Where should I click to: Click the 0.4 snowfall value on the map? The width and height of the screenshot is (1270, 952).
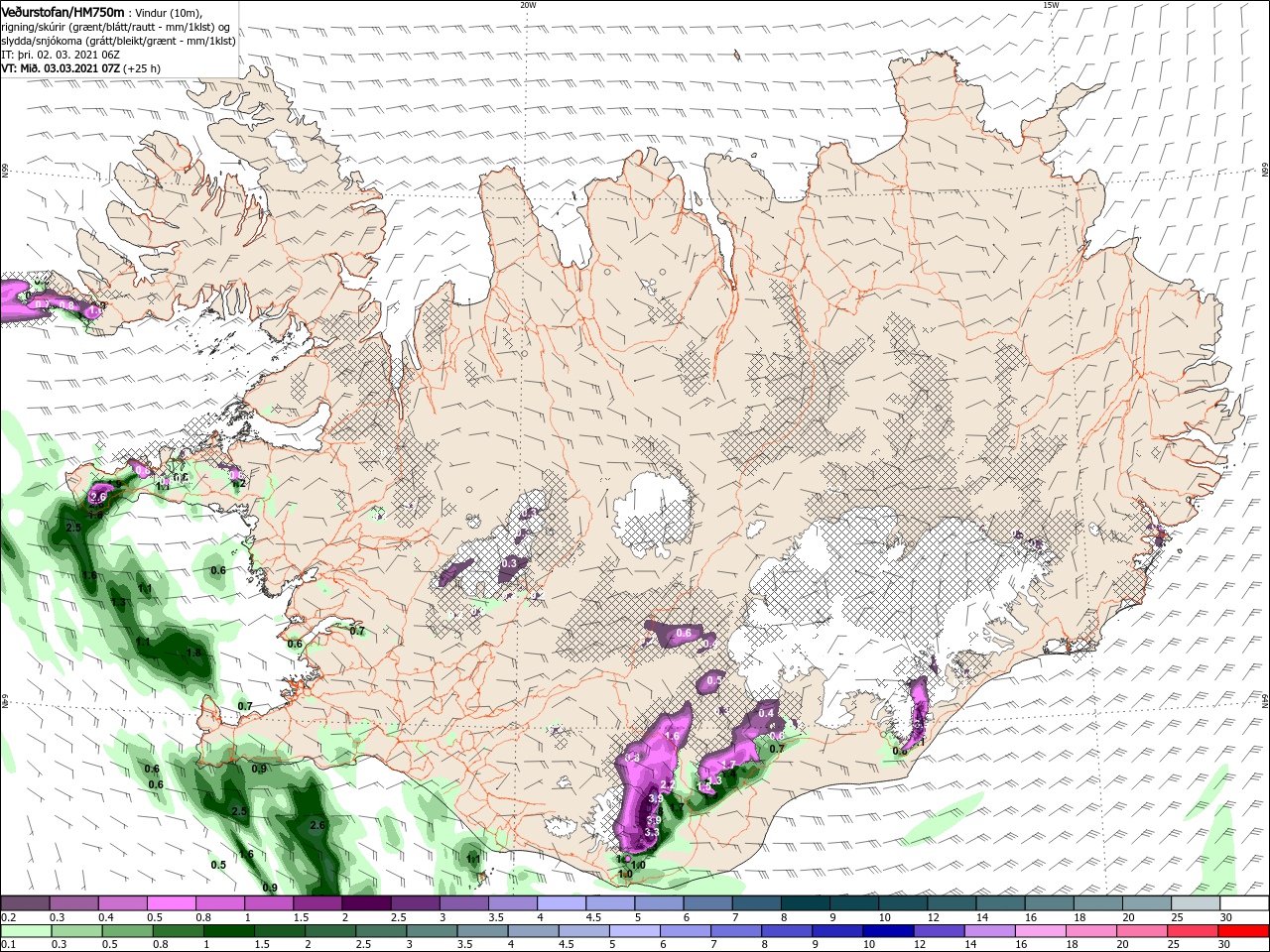click(766, 713)
